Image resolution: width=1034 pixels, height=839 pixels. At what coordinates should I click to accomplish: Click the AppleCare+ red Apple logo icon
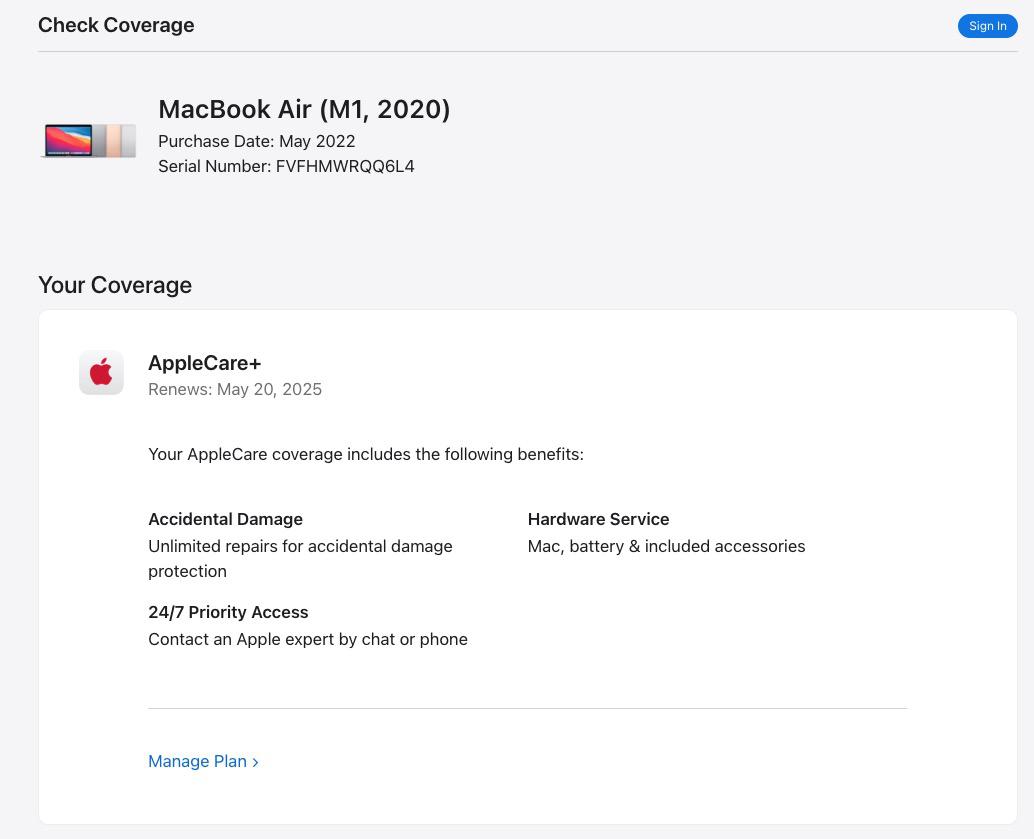(x=102, y=372)
